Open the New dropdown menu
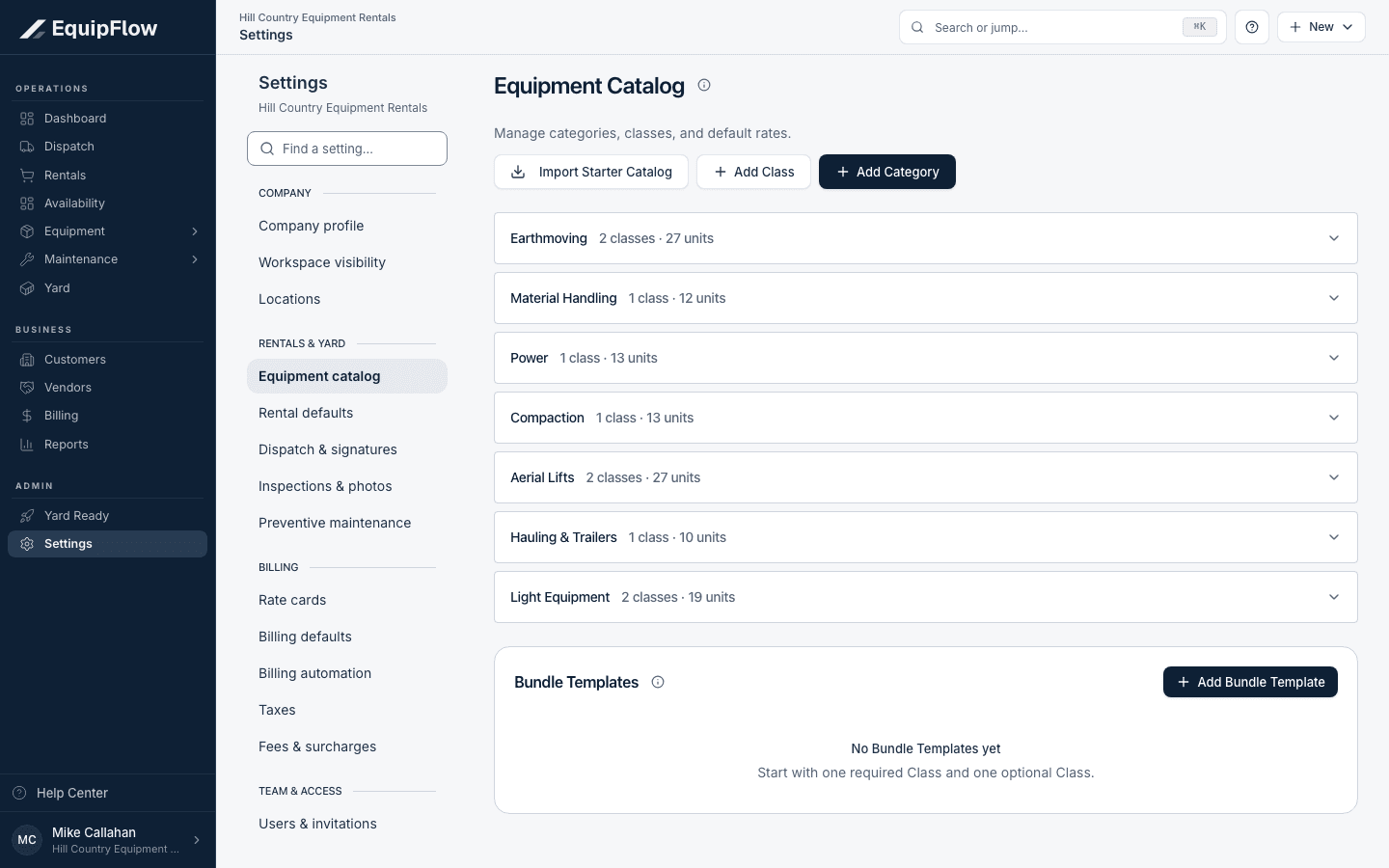Screen dimensions: 1389x868 (x=1321, y=27)
